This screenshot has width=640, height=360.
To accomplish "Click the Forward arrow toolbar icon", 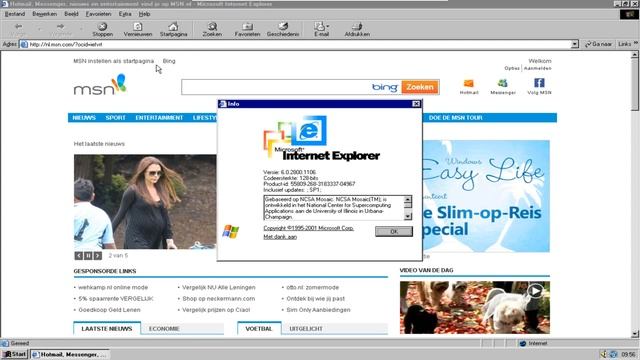I will [60, 27].
